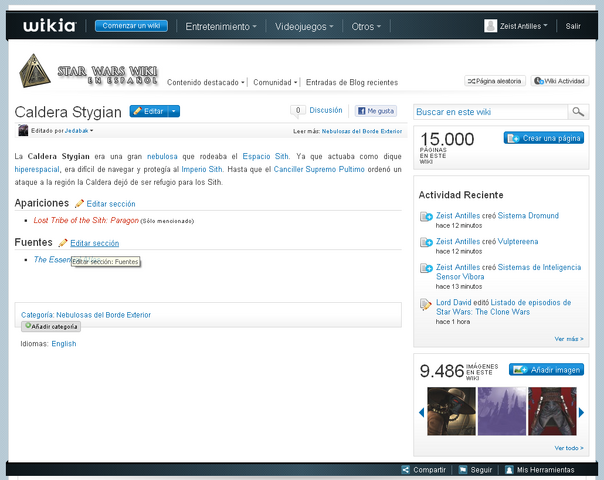Click Jedabak's editor avatar icon

[23, 130]
